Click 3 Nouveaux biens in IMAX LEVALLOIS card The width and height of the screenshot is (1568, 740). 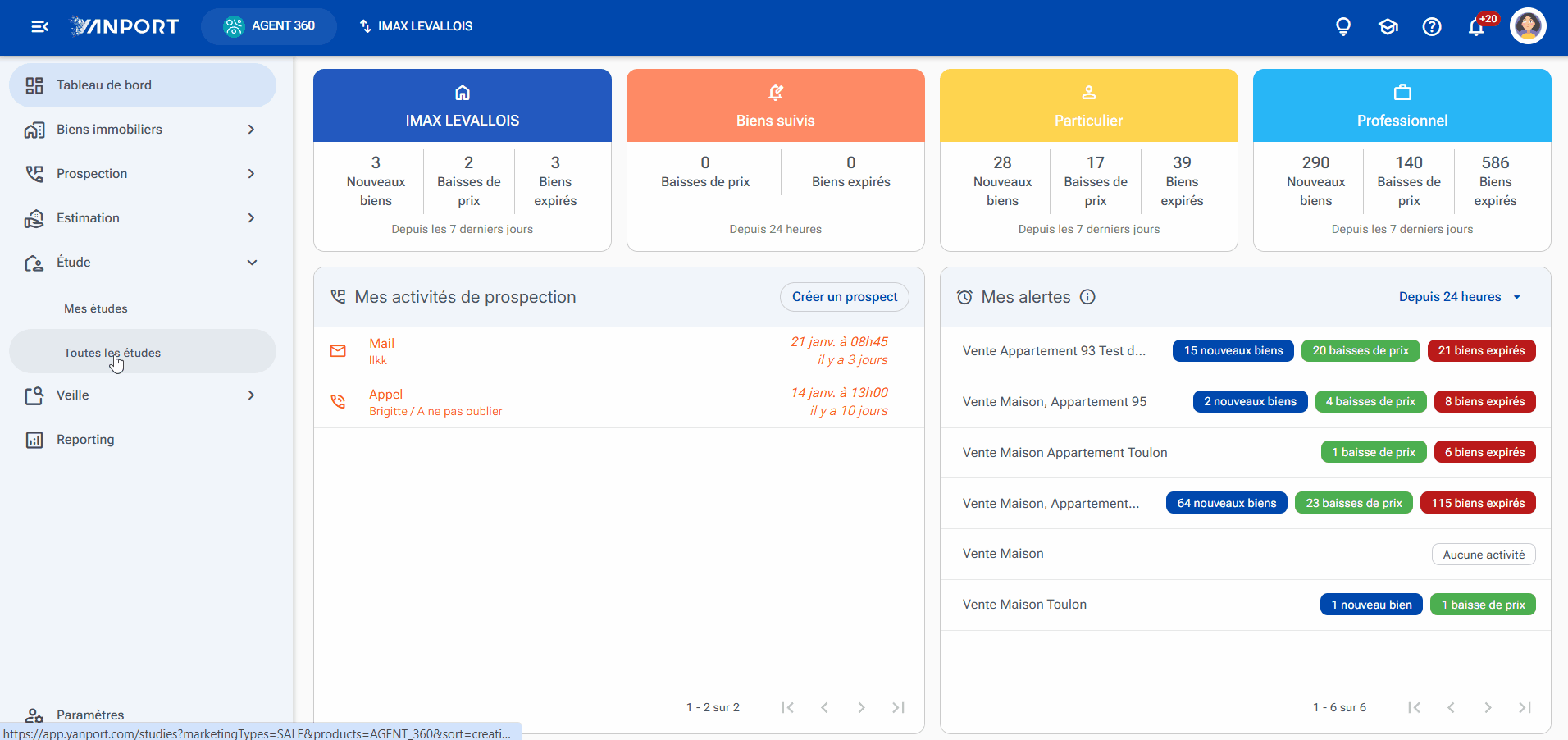click(x=376, y=181)
